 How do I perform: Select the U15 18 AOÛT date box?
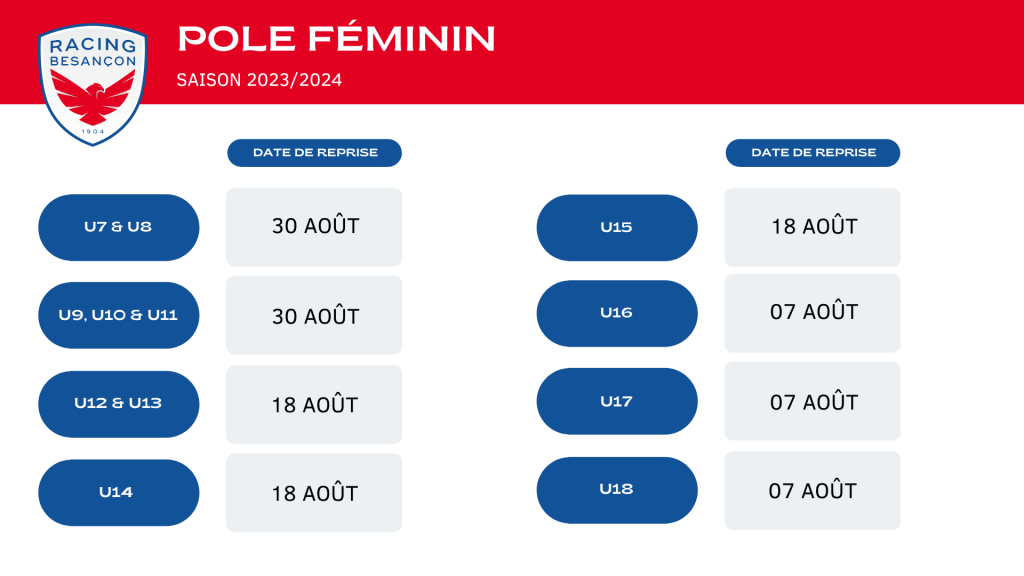coord(812,227)
